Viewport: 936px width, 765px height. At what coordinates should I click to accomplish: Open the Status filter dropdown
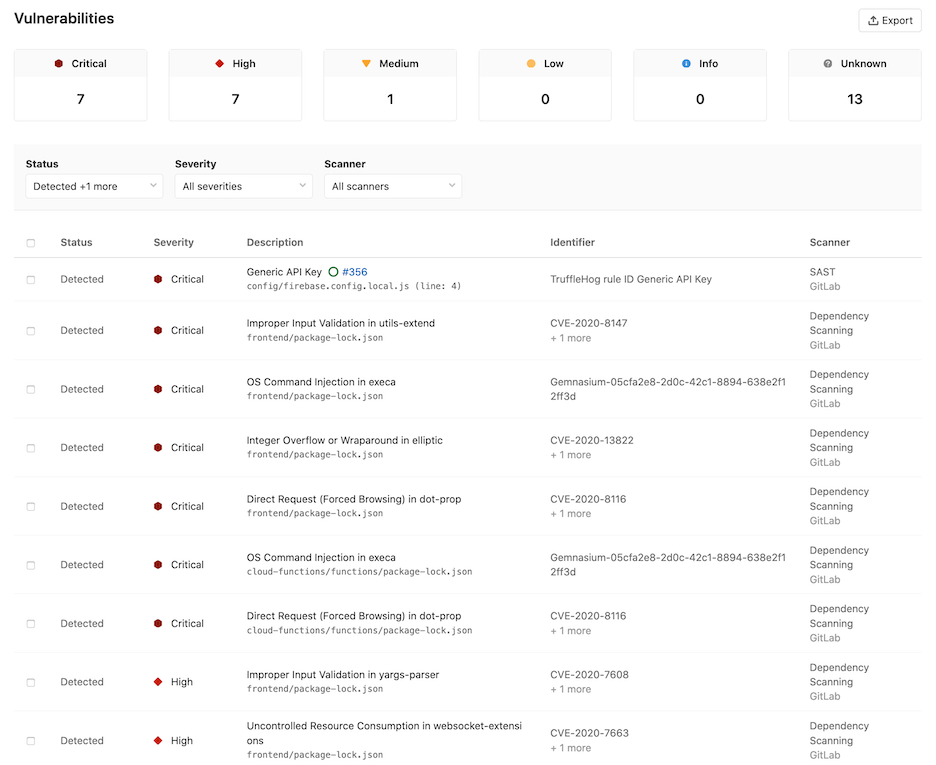tap(94, 186)
